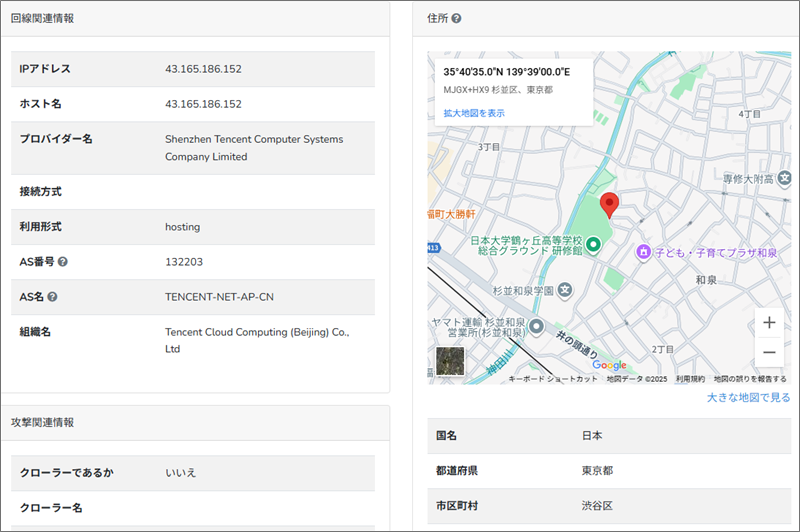Click TENCENT-NET-AP-CN AS name value

point(219,297)
